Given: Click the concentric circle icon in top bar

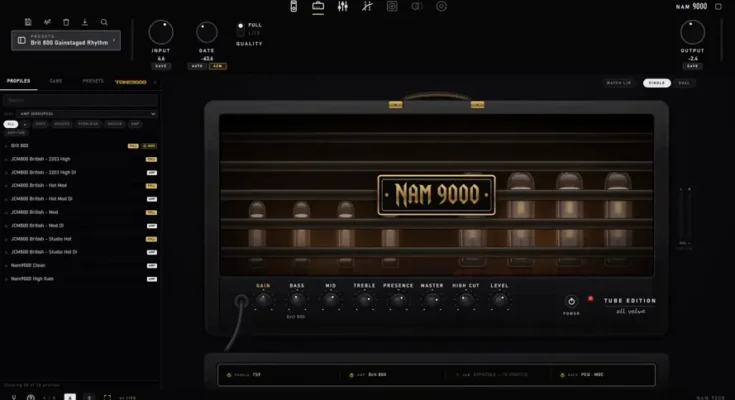Looking at the screenshot, I should (x=441, y=6).
